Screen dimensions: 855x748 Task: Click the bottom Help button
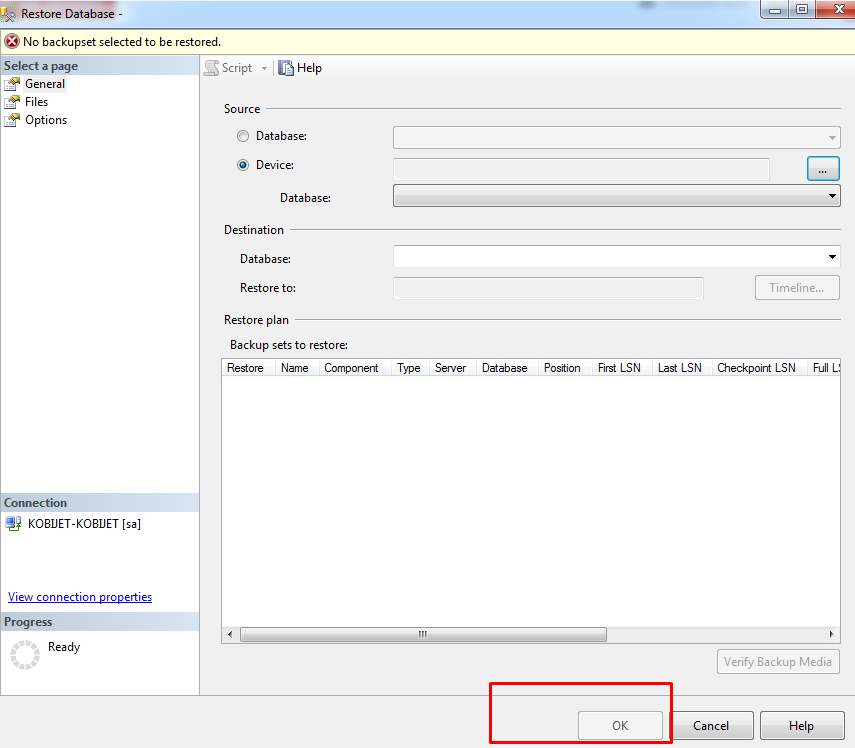802,726
